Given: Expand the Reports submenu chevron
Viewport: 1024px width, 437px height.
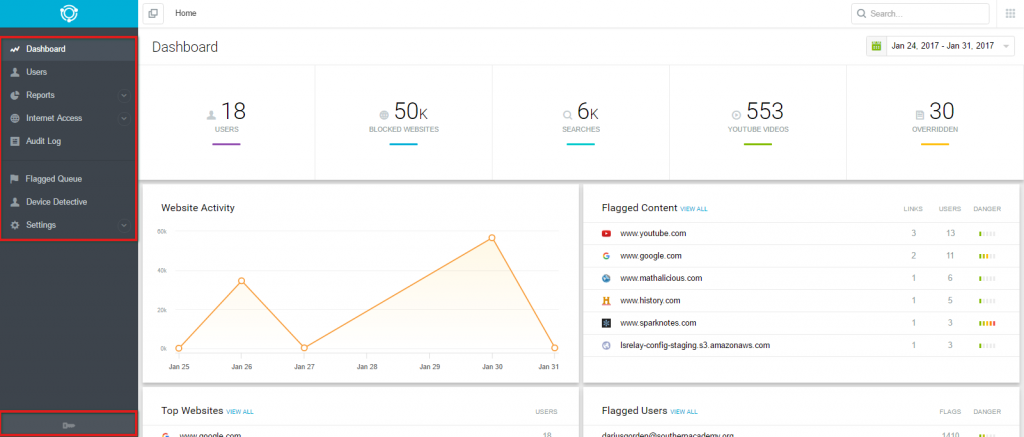Looking at the screenshot, I should point(123,95).
